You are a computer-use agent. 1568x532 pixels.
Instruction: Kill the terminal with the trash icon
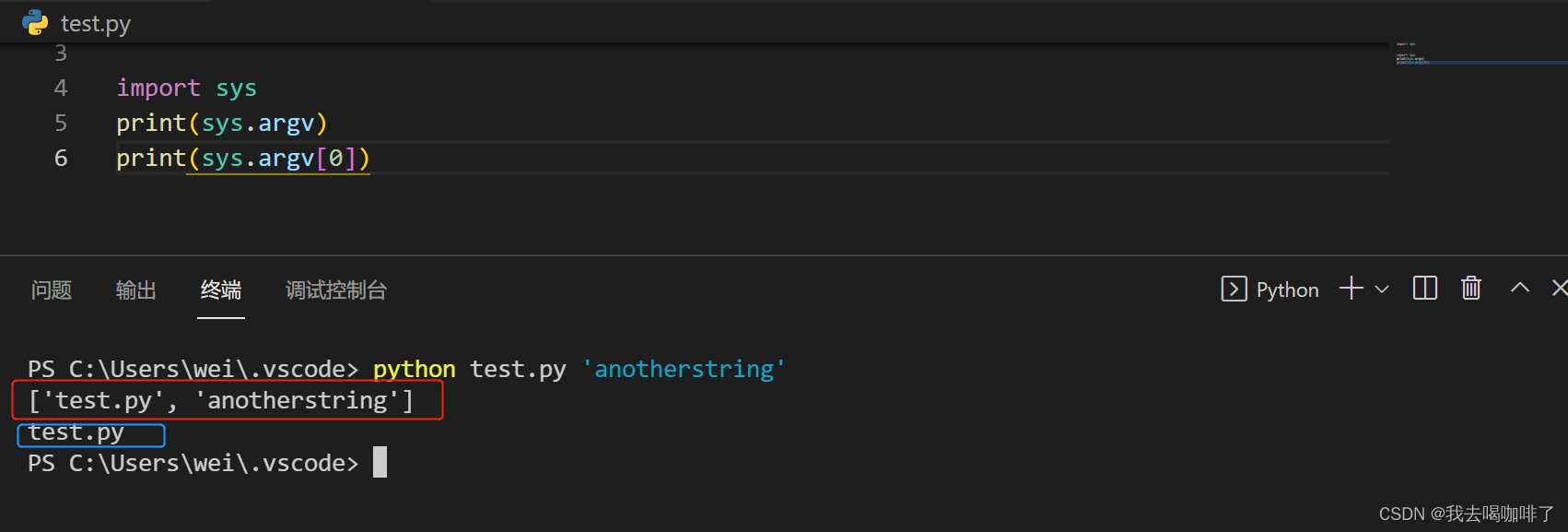click(x=1470, y=289)
